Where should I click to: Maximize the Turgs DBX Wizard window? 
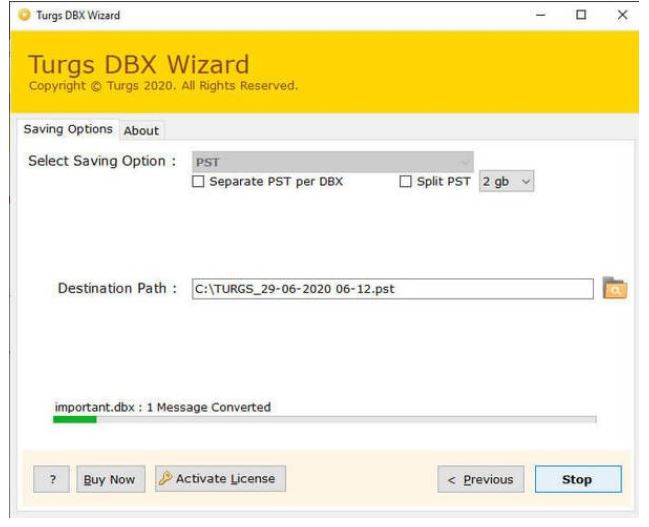point(581,15)
